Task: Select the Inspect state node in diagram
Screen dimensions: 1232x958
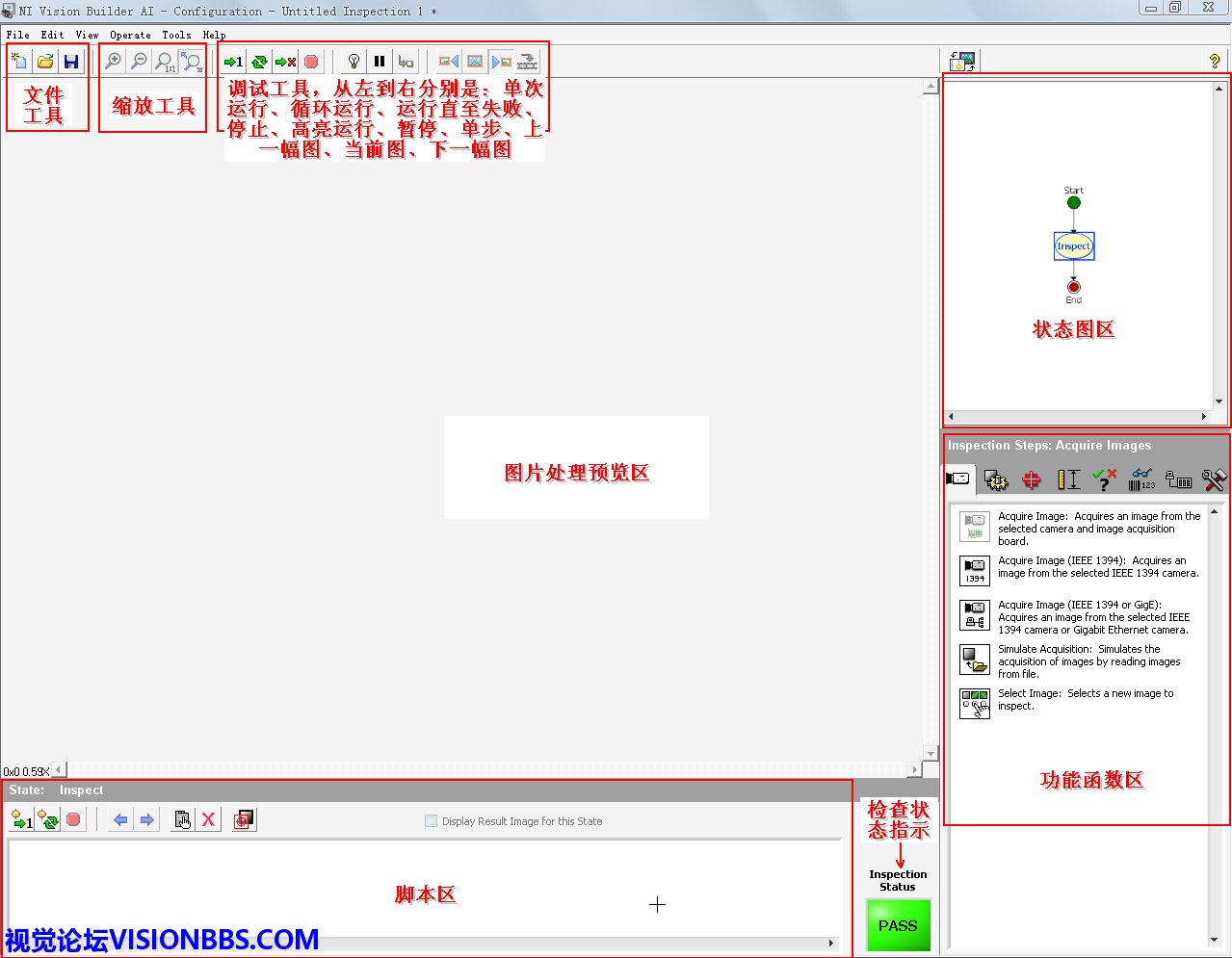Action: (x=1074, y=246)
